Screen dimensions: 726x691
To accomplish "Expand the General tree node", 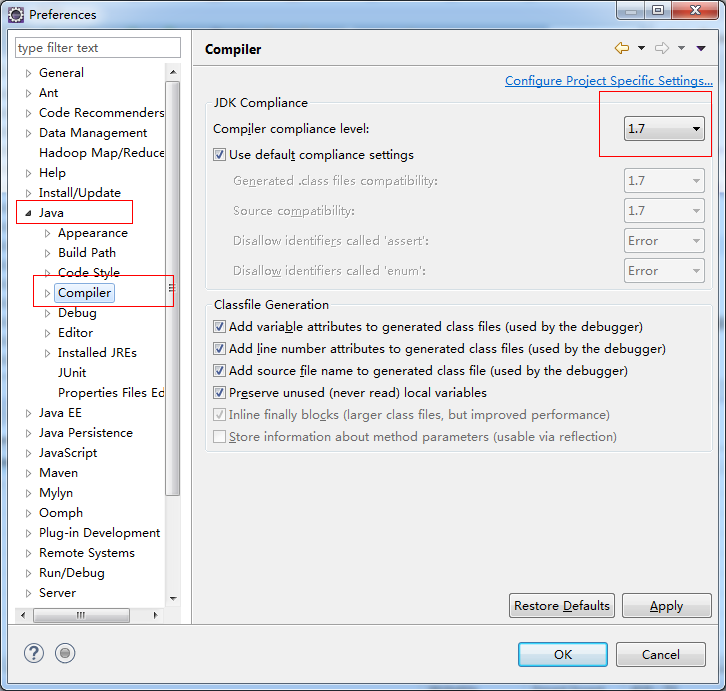I will click(28, 73).
